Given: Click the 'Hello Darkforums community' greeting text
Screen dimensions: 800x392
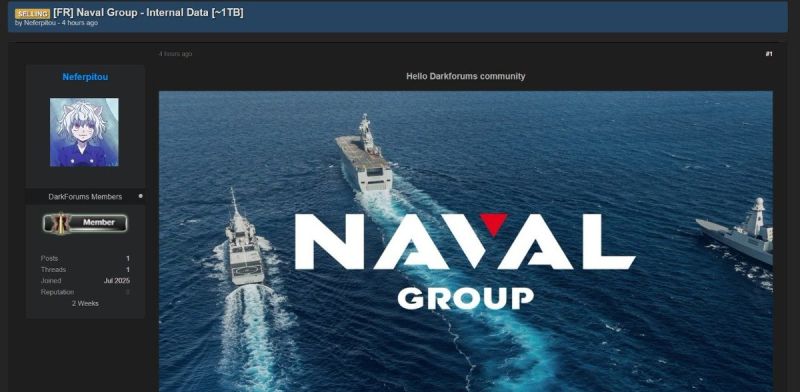Looking at the screenshot, I should point(466,76).
